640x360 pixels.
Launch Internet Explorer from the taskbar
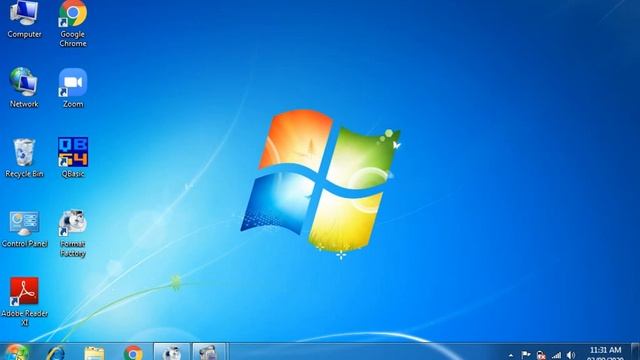coord(55,353)
